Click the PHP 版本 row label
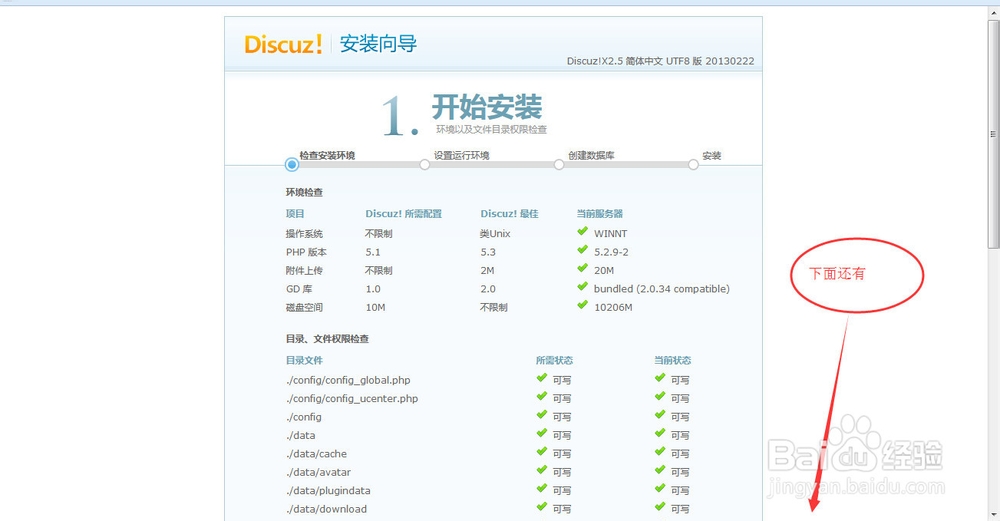1000x521 pixels. click(x=306, y=253)
